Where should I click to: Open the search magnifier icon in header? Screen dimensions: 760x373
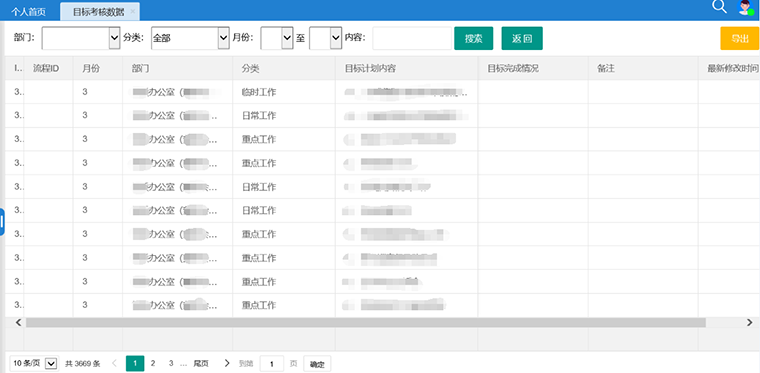pyautogui.click(x=719, y=7)
